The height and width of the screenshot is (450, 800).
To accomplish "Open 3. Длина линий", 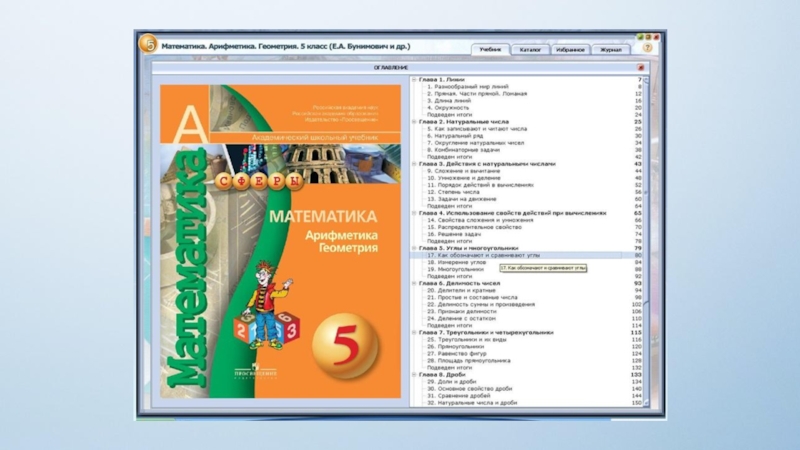I will coord(450,101).
